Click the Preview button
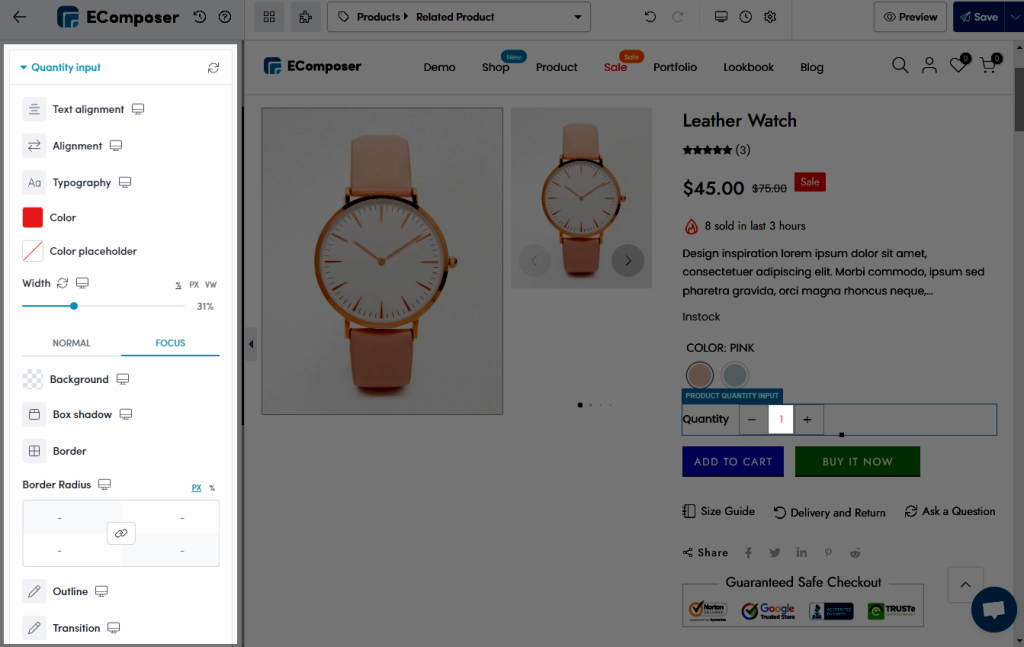The height and width of the screenshot is (647, 1024). [910, 17]
